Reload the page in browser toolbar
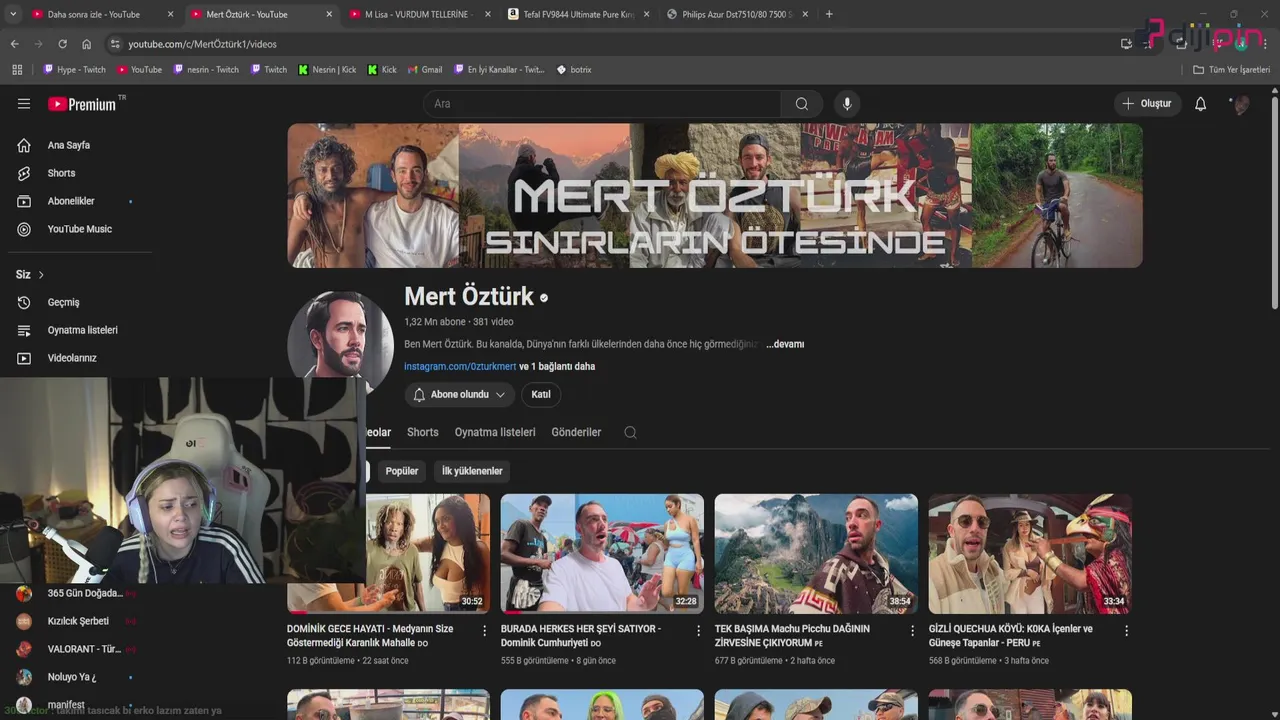This screenshot has height=720, width=1280. click(x=62, y=44)
